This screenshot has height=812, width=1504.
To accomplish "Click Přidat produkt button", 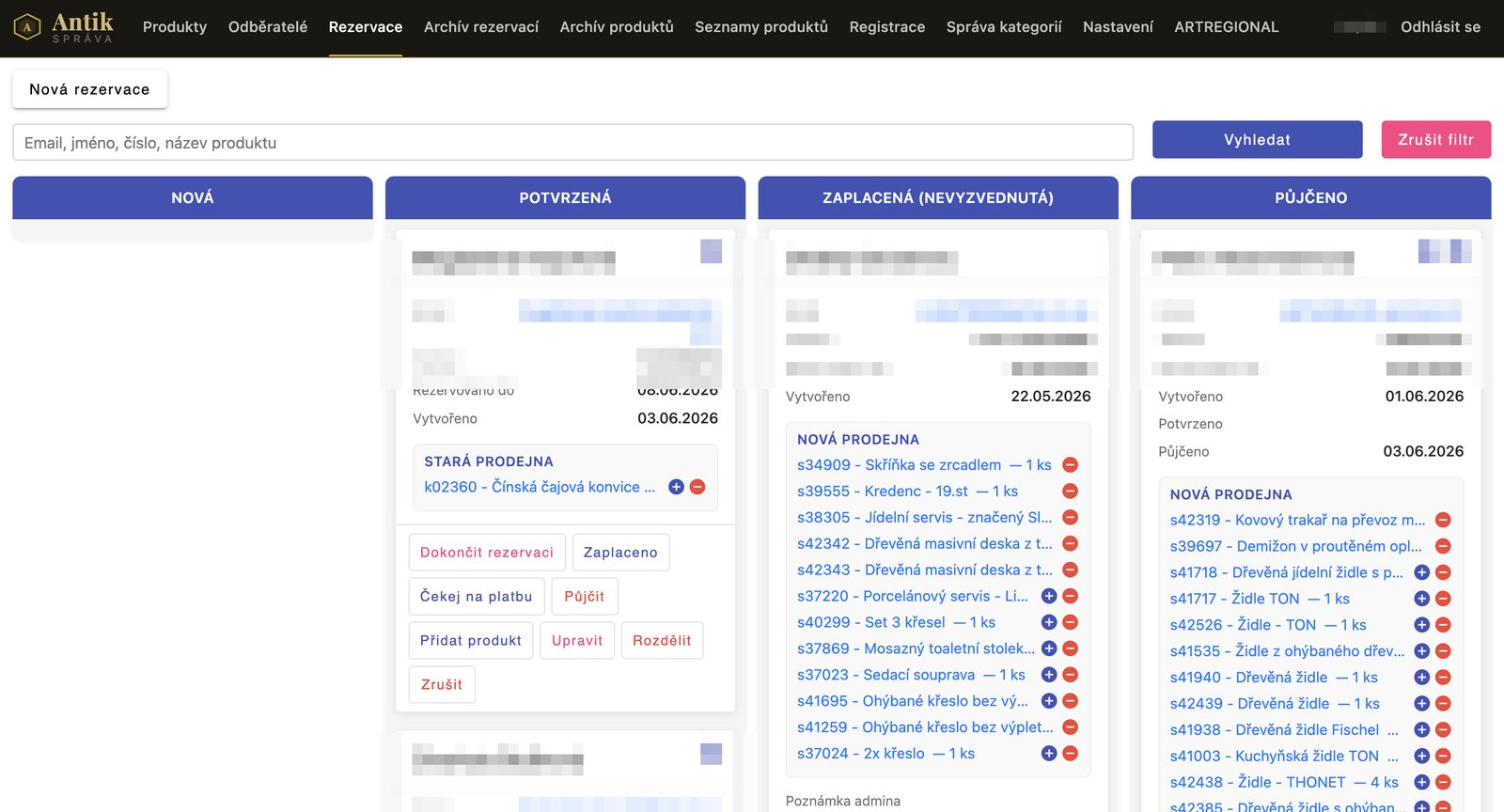I will point(471,641).
